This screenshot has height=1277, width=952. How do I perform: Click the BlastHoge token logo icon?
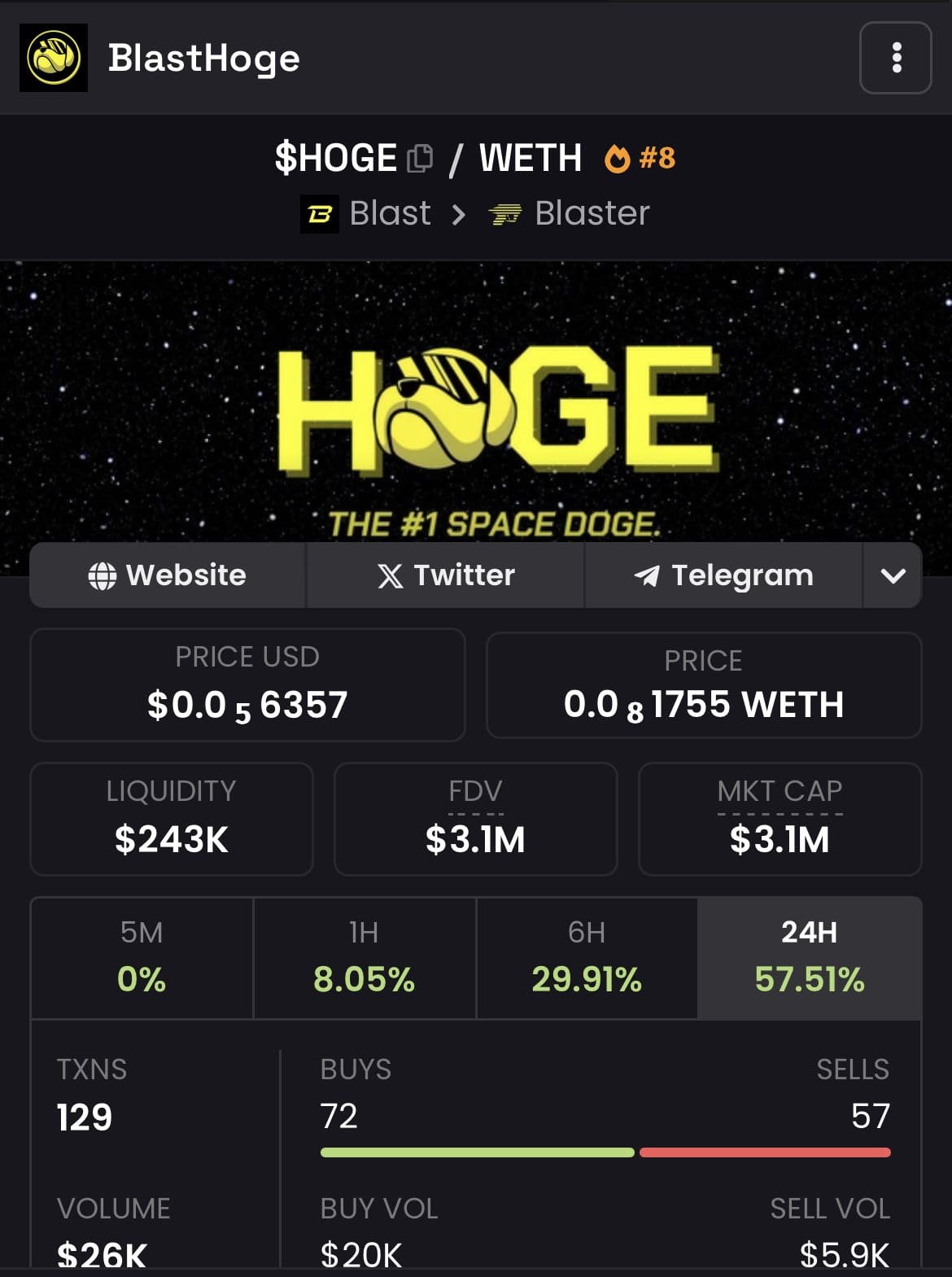[54, 58]
